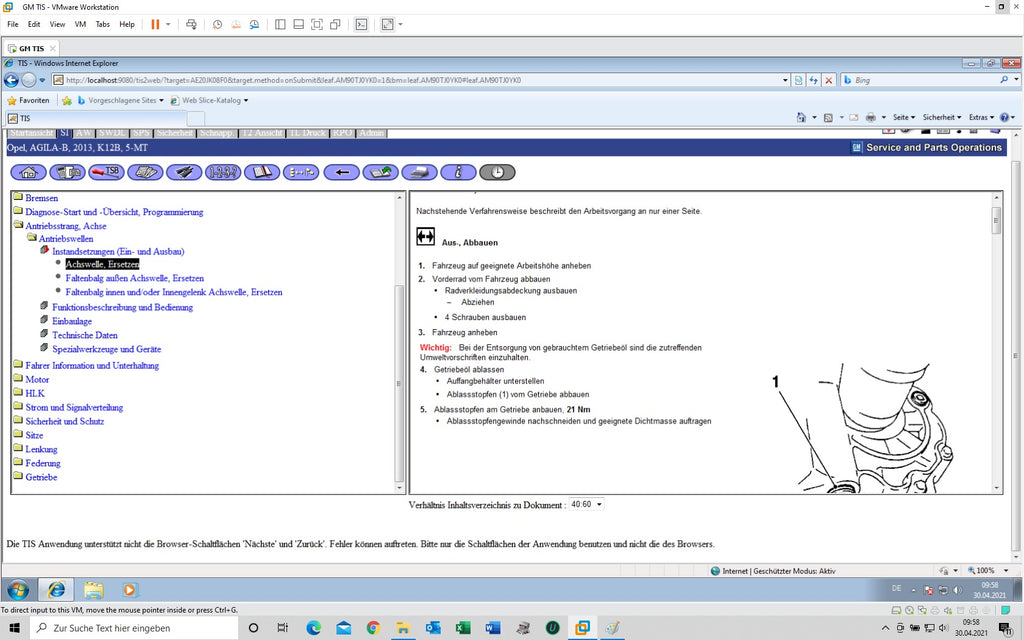Open IE home icon in command bar
This screenshot has width=1024, height=640.
(801, 118)
